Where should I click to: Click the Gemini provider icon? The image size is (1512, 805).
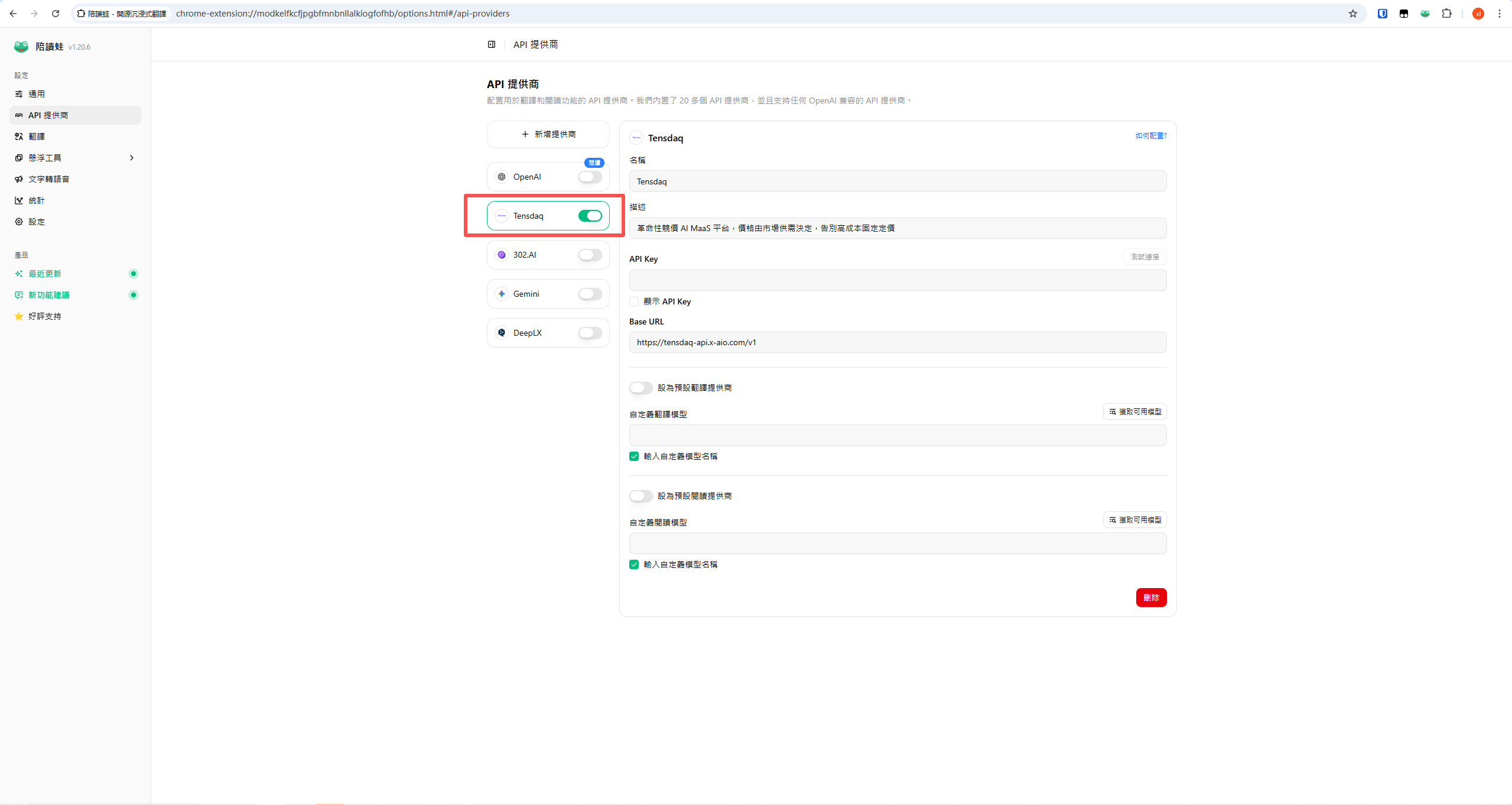click(502, 294)
